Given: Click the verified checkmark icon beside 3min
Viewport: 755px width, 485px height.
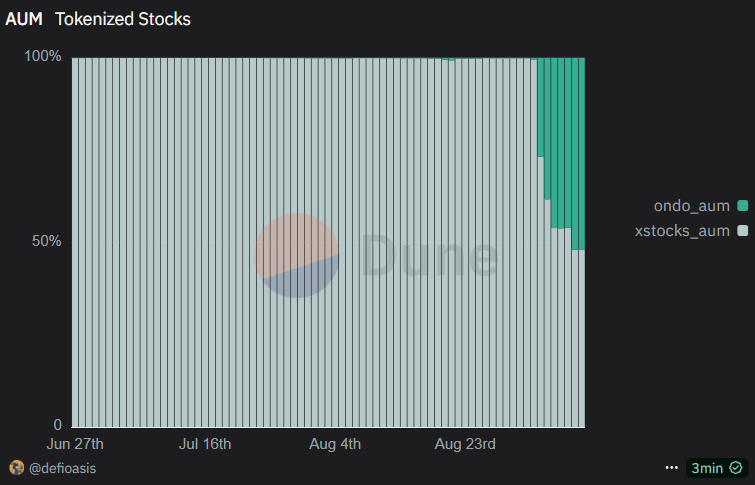Looking at the screenshot, I should [736, 468].
